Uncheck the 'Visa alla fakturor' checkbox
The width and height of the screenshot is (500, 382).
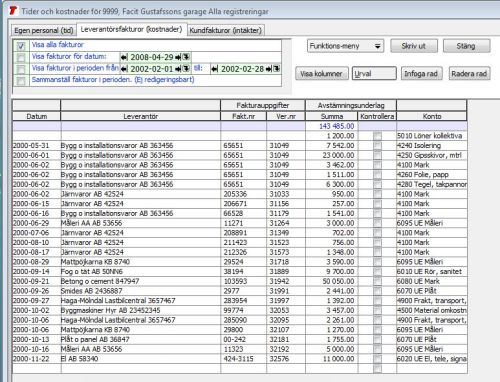21,46
